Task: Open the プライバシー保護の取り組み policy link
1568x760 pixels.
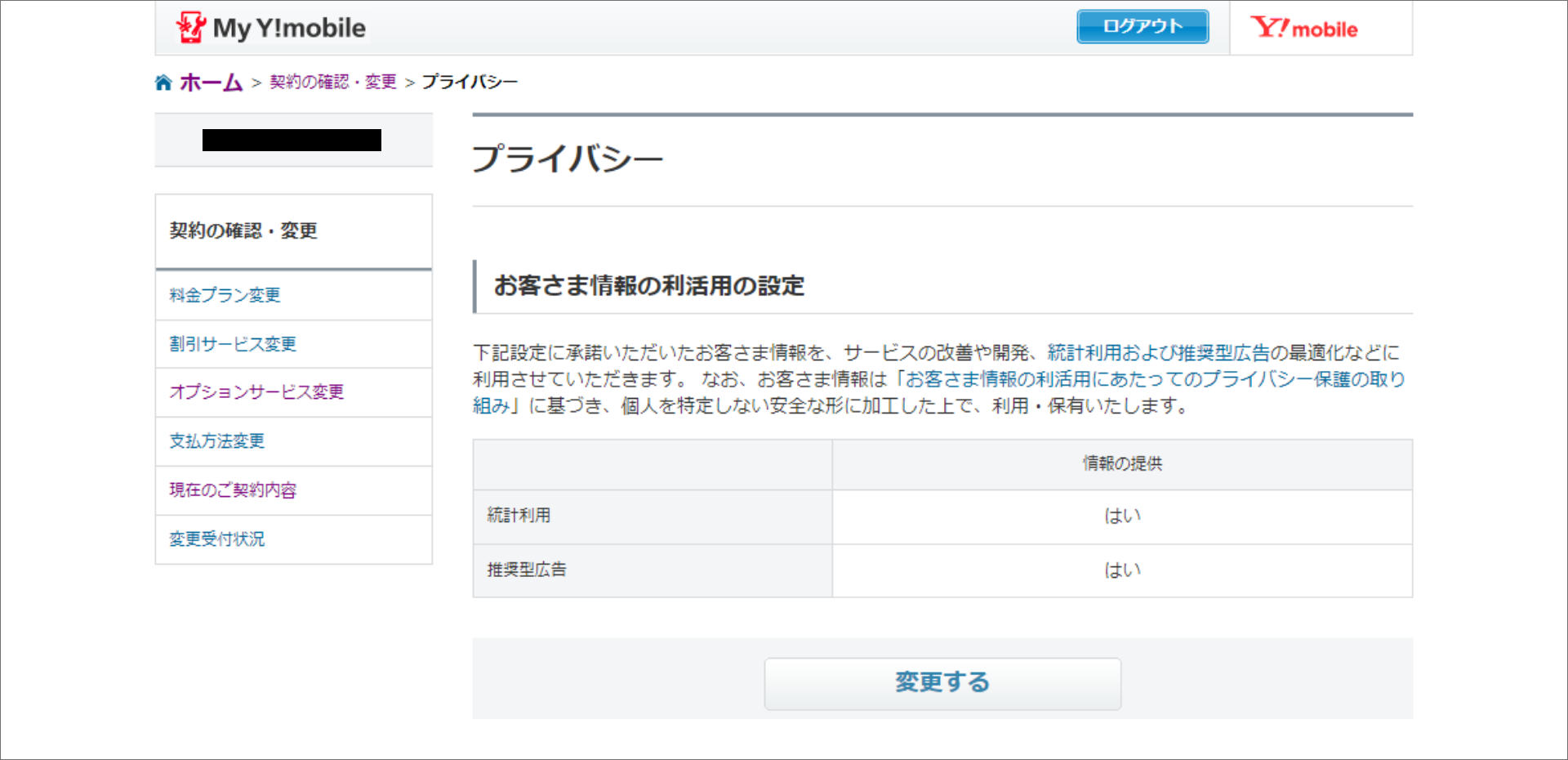Action: pos(1155,380)
